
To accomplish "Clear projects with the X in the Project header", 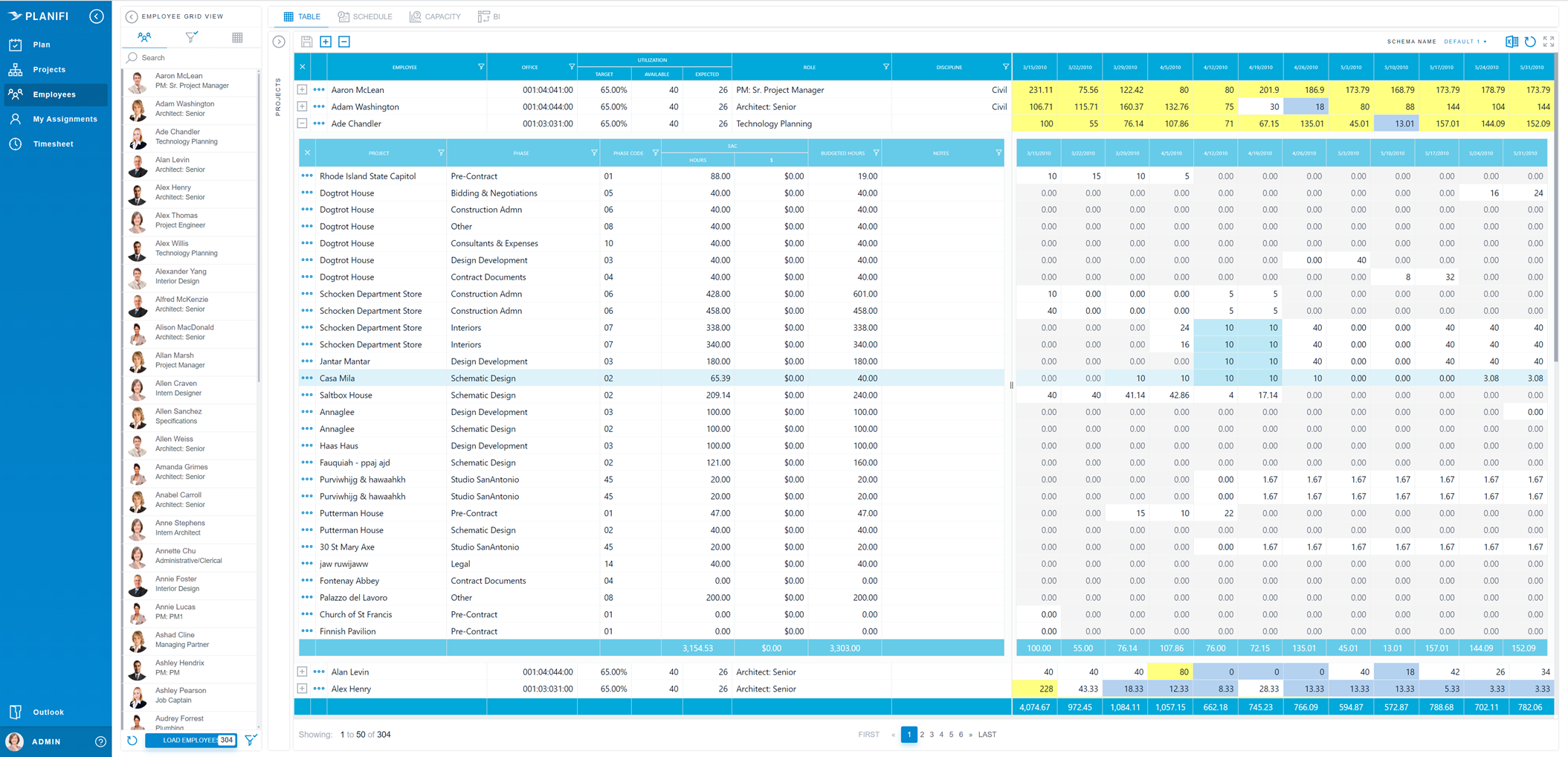I will coord(307,152).
